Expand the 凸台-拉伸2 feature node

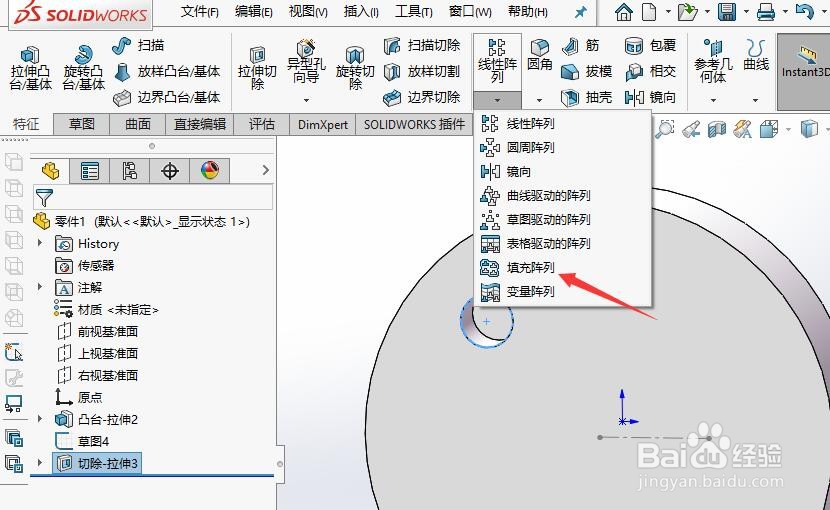click(x=40, y=418)
